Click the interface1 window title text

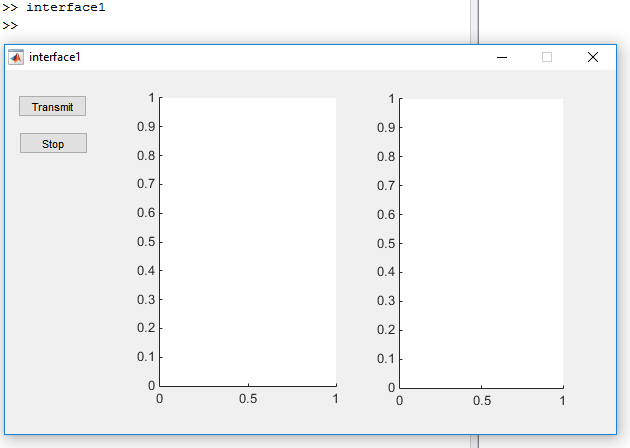(55, 57)
